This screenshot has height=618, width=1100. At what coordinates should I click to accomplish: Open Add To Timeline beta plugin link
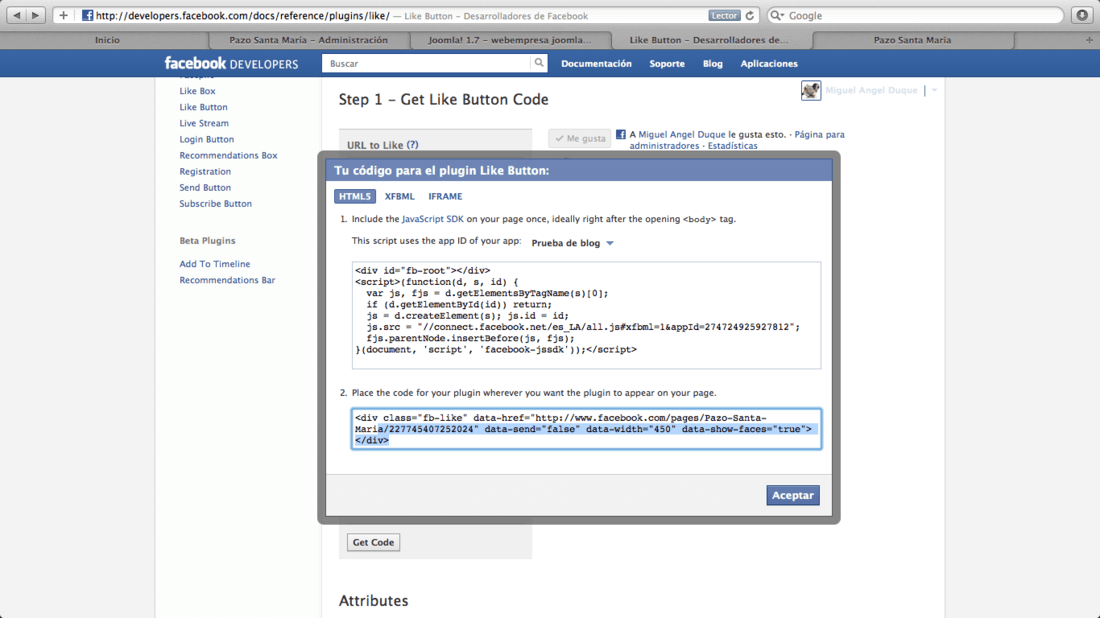point(215,264)
